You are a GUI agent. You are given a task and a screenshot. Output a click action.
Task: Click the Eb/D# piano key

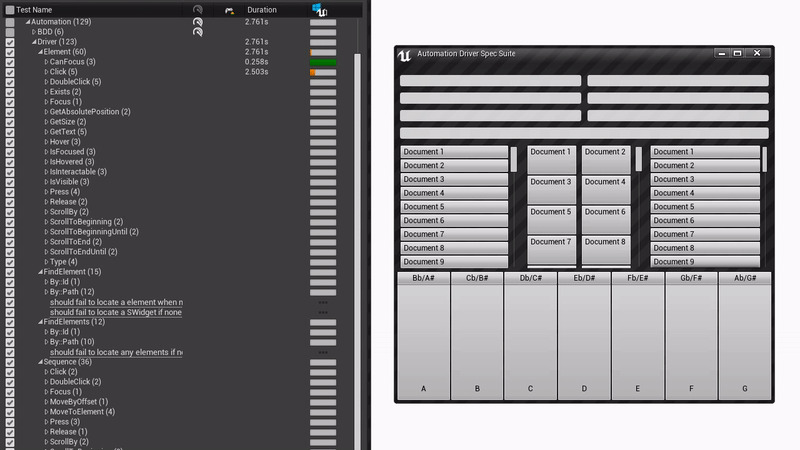point(584,335)
